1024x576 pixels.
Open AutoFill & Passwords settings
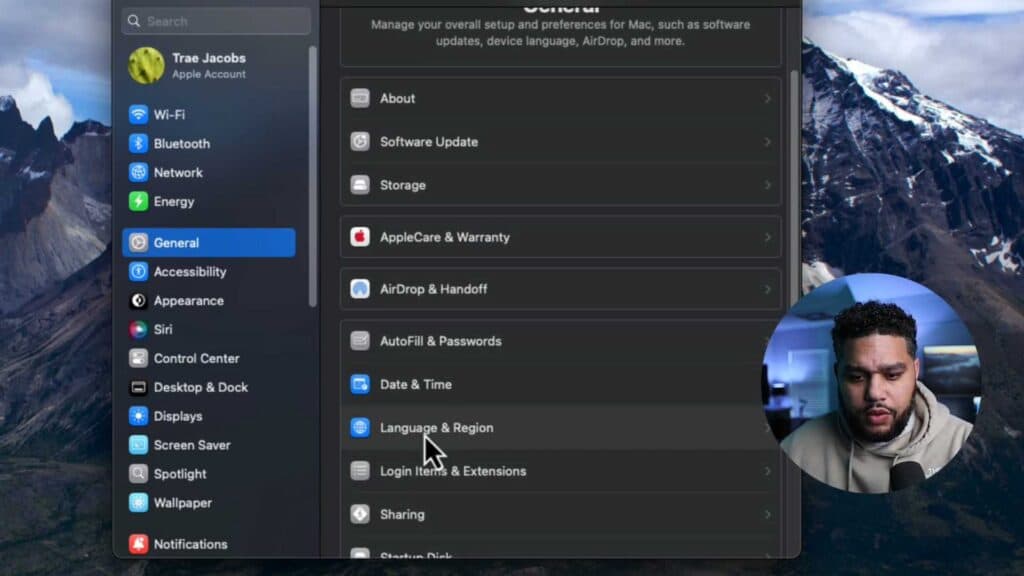[560, 341]
